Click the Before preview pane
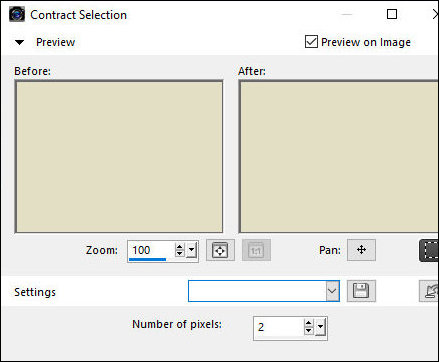This screenshot has height=362, width=439. (119, 157)
